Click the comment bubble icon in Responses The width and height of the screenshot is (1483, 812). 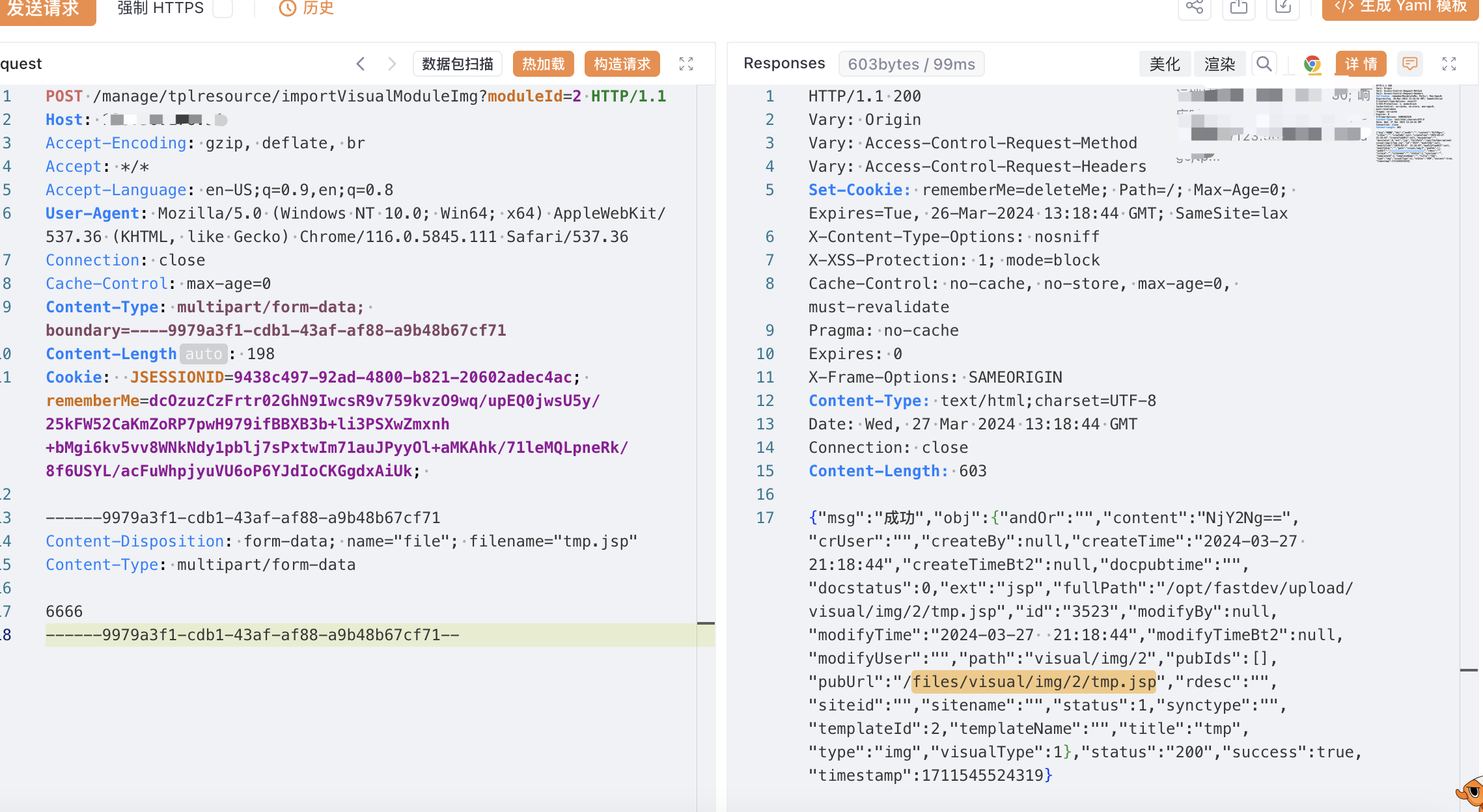(1410, 64)
